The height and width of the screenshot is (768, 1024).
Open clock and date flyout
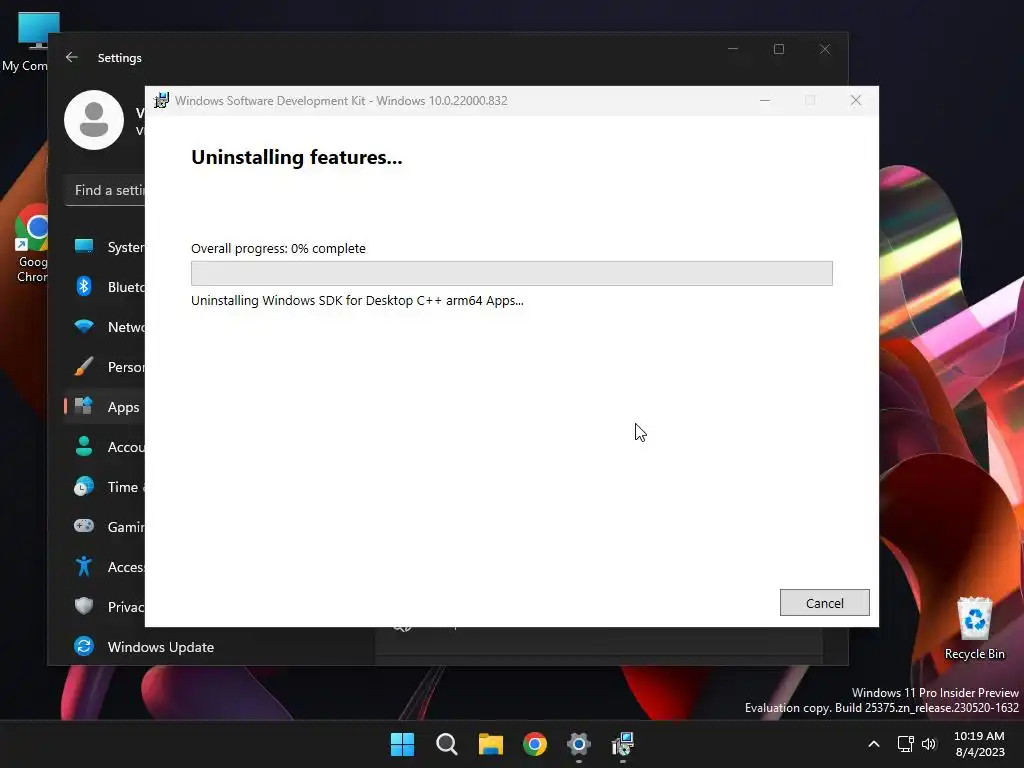click(x=980, y=744)
